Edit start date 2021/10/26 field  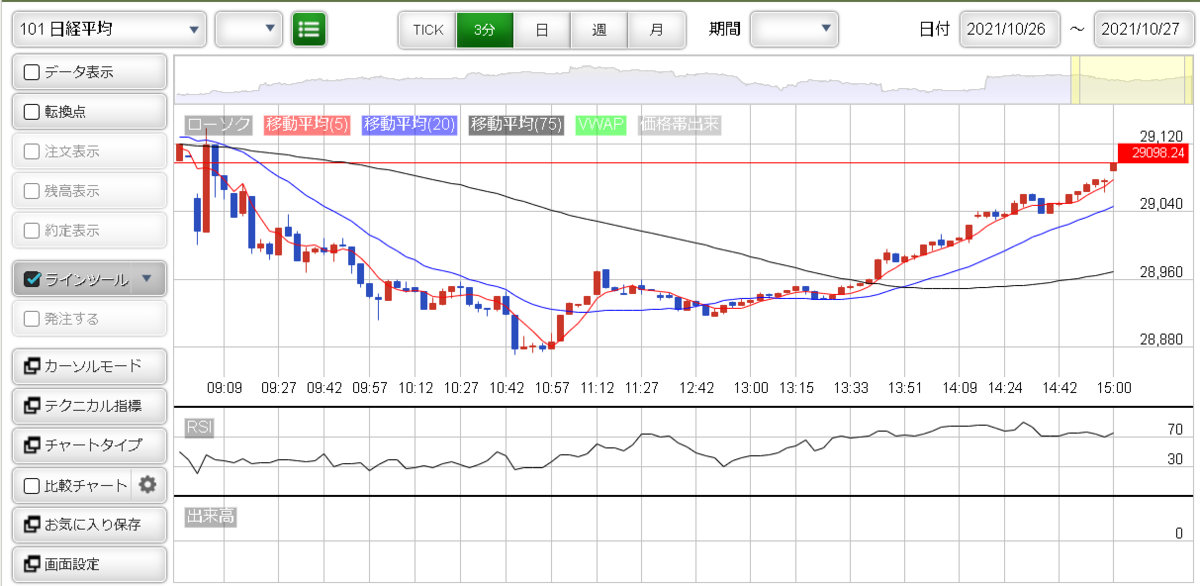tap(1009, 29)
